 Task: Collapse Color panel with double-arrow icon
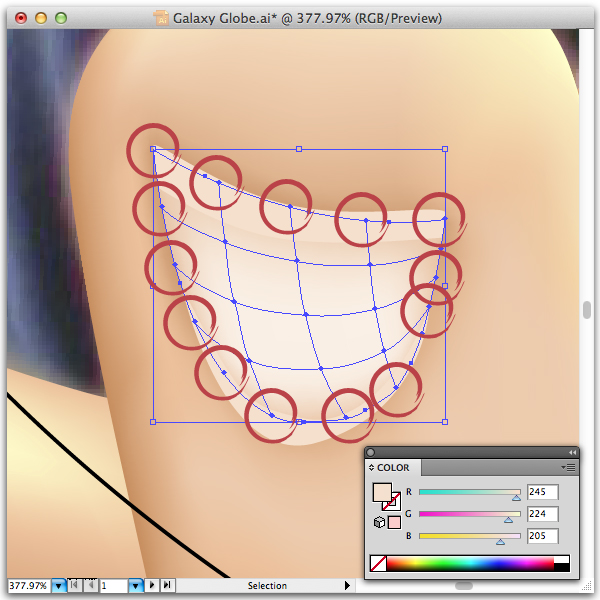tap(572, 452)
